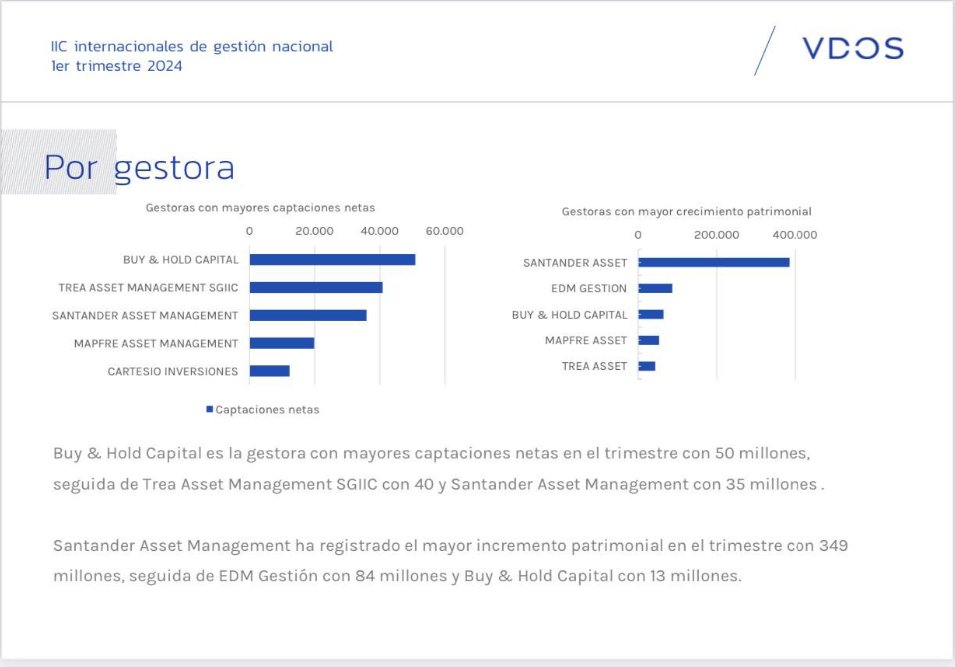The width and height of the screenshot is (955, 667).
Task: Click chart title 'Gestoras con mayores captaciones netas'
Action: coord(260,208)
